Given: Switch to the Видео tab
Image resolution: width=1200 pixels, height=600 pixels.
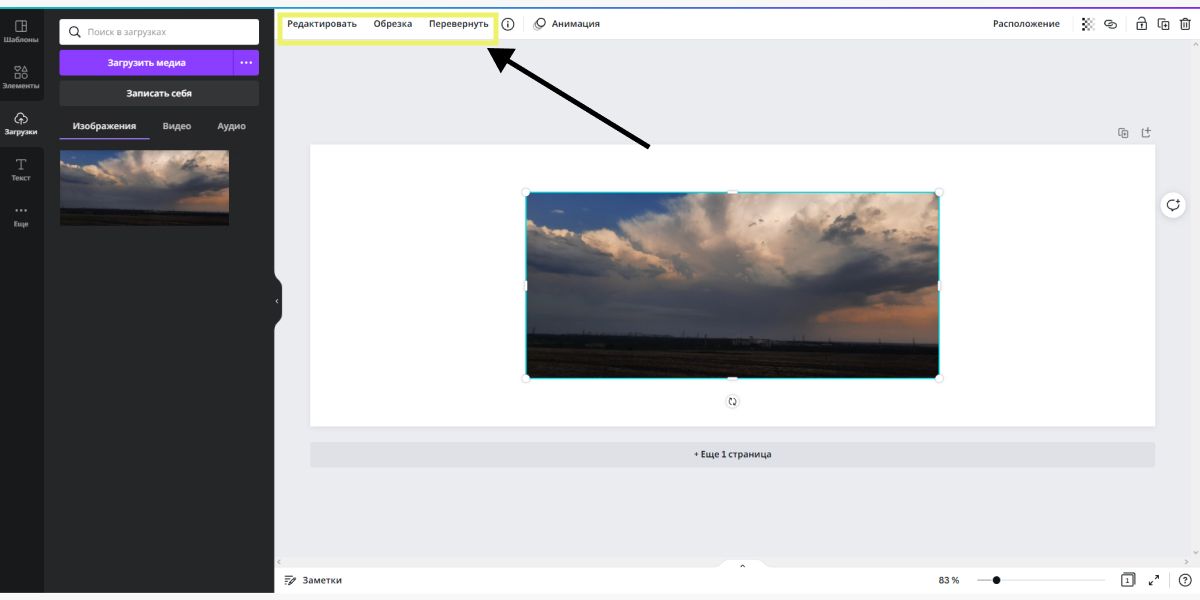Looking at the screenshot, I should [177, 126].
